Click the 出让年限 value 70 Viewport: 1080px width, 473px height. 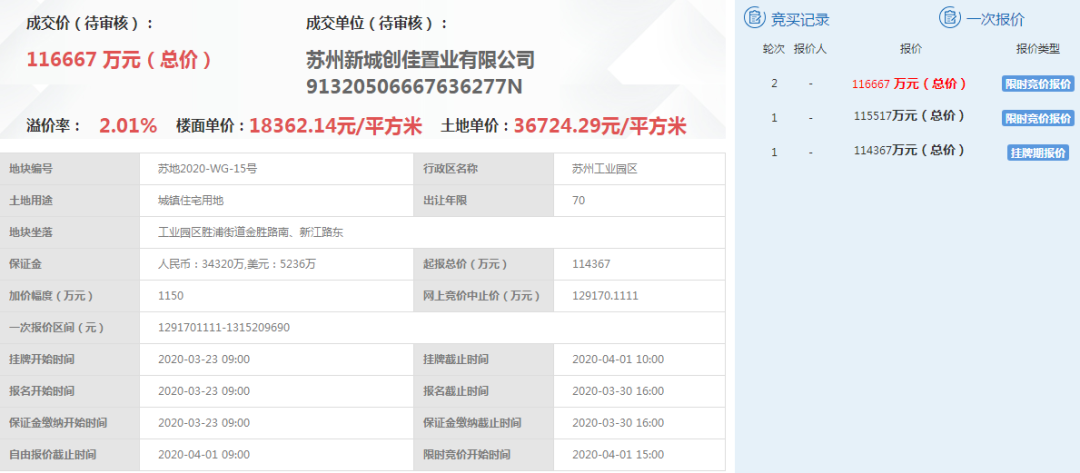(579, 200)
